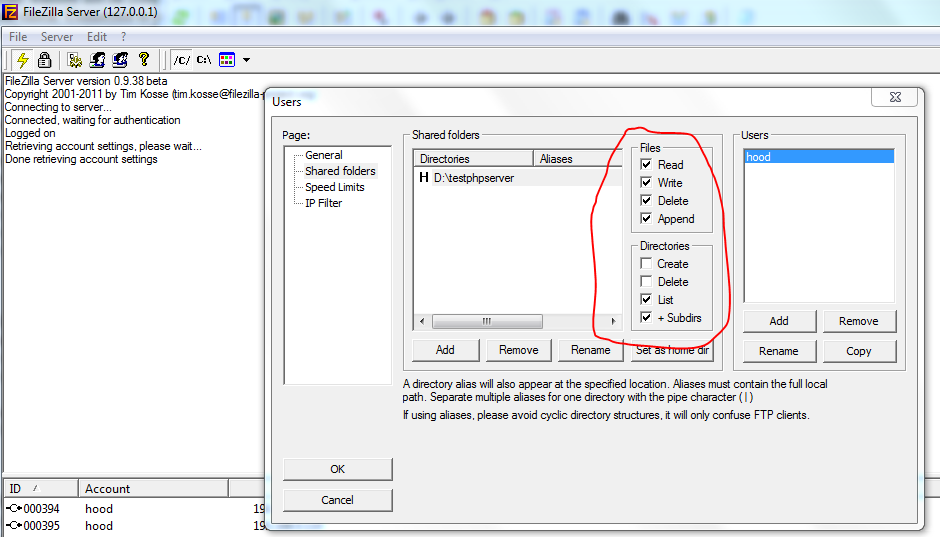Open the ? help menu
Viewport: 940px width, 537px height.
[x=123, y=37]
